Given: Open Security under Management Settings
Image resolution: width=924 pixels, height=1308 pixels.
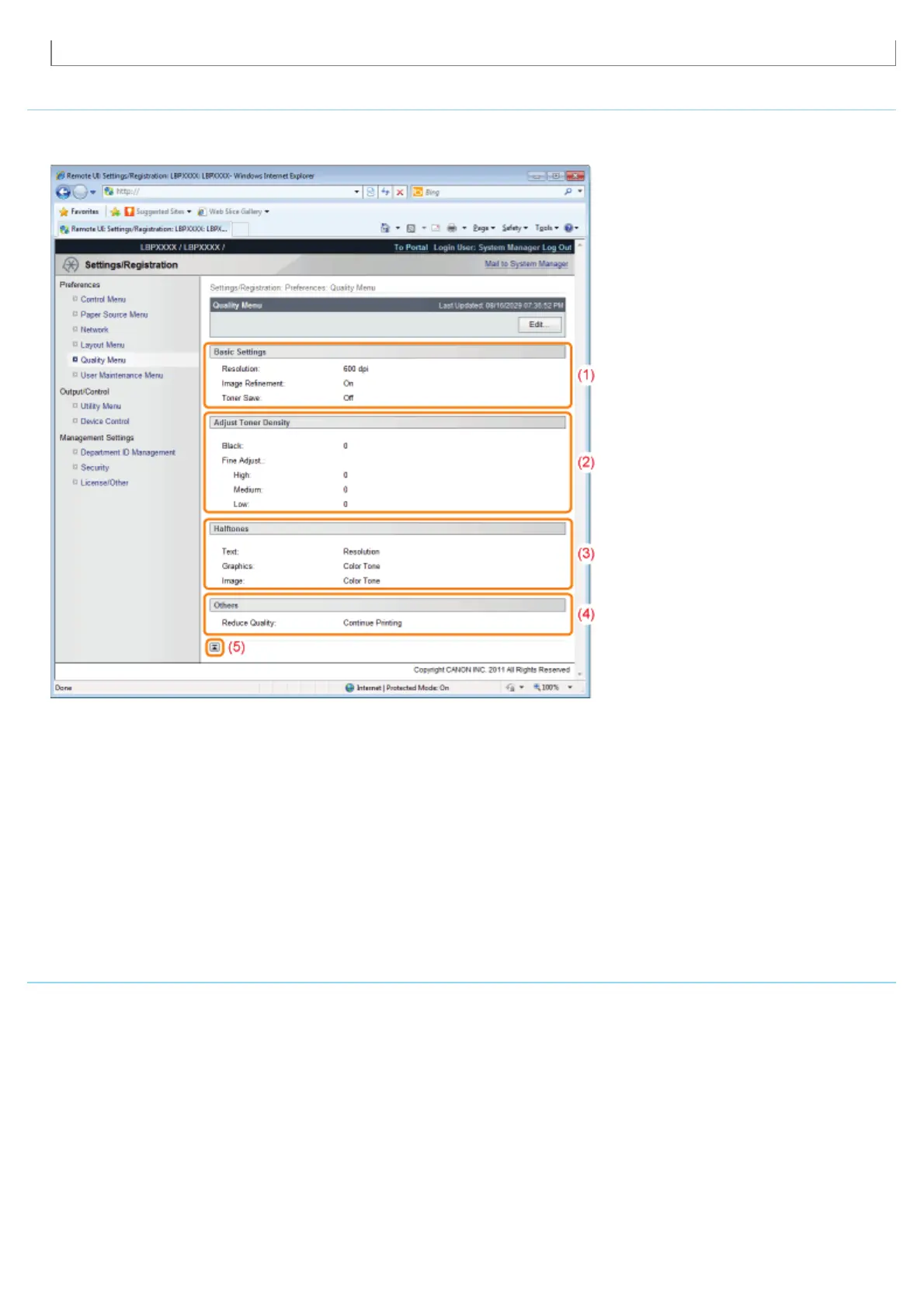Looking at the screenshot, I should (95, 468).
